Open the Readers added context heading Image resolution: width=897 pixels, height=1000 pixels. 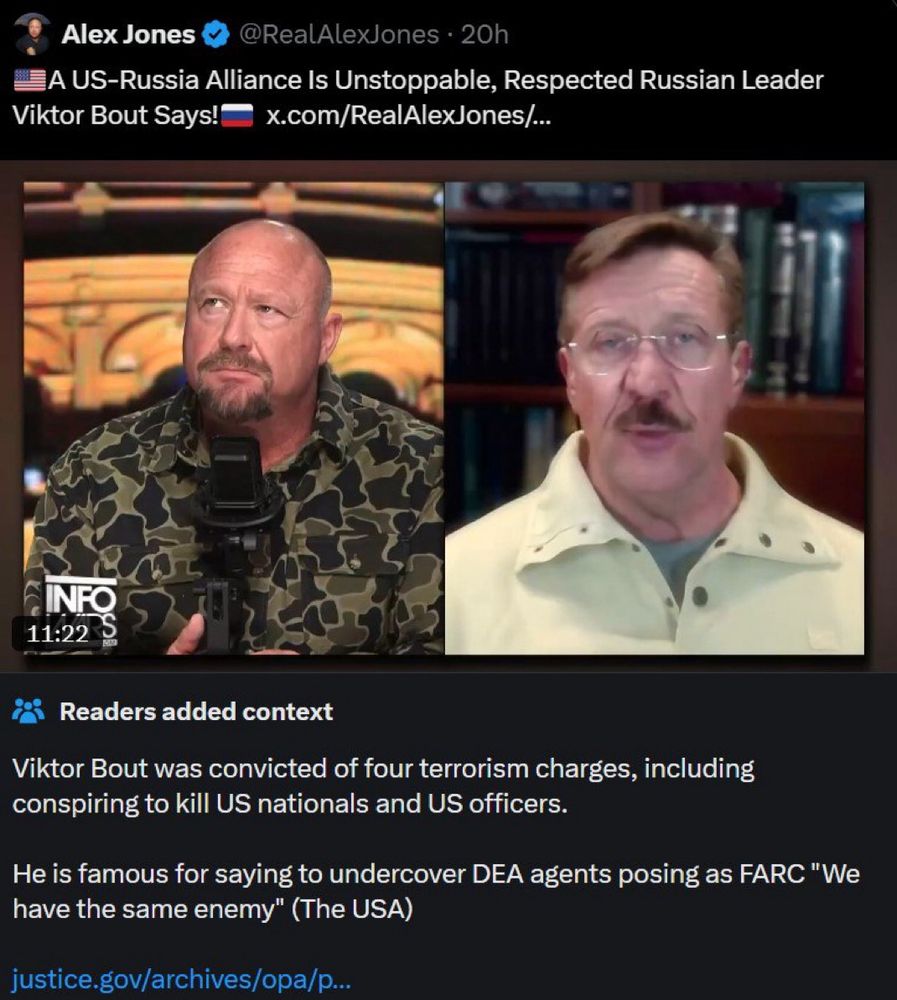[x=196, y=711]
